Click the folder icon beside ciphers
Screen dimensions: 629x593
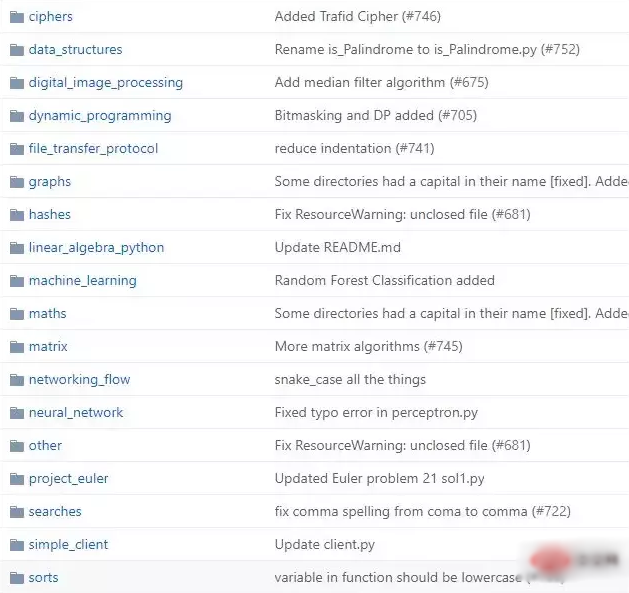click(x=17, y=17)
